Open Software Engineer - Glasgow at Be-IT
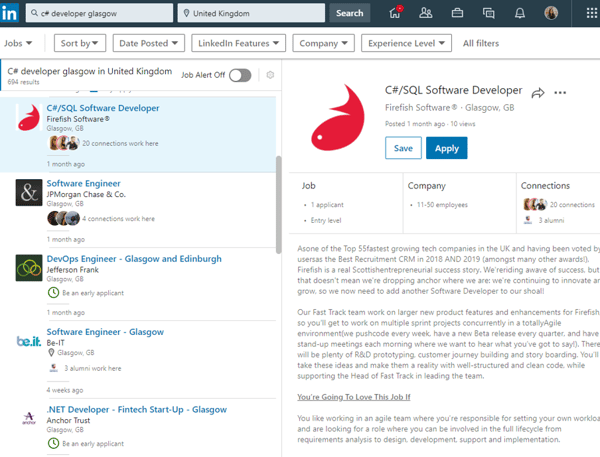600x457 pixels. pos(105,332)
